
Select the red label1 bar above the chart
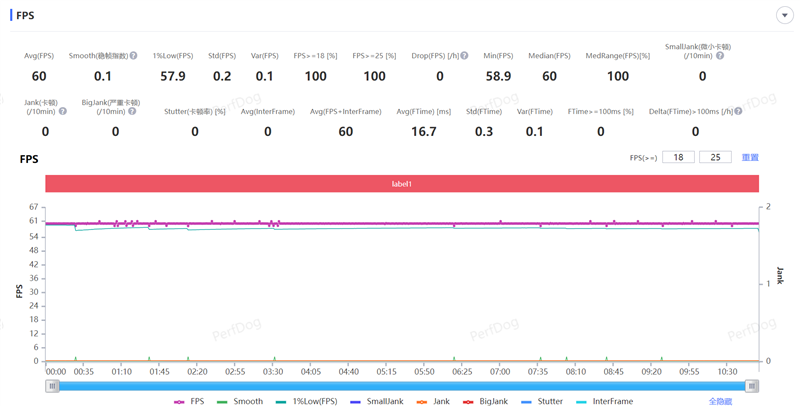401,184
